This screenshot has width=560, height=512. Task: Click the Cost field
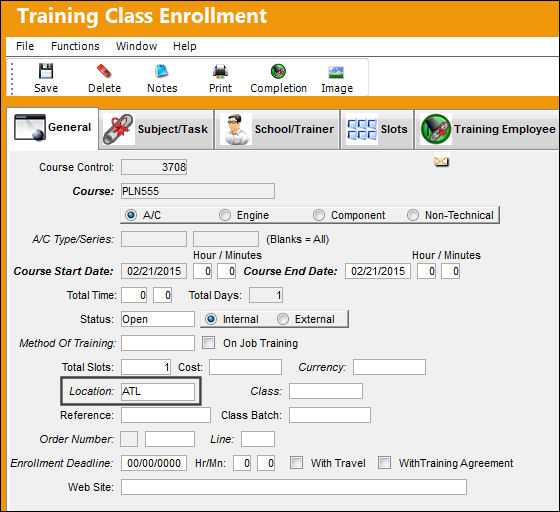[245, 367]
